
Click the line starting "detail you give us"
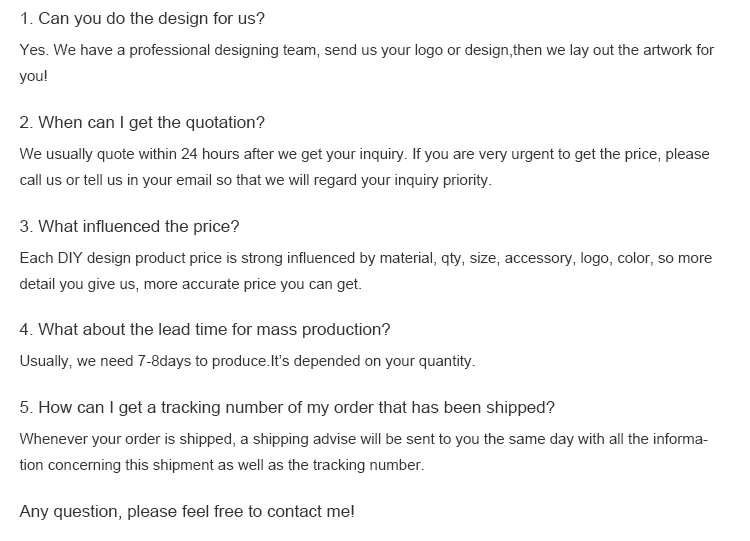190,284
